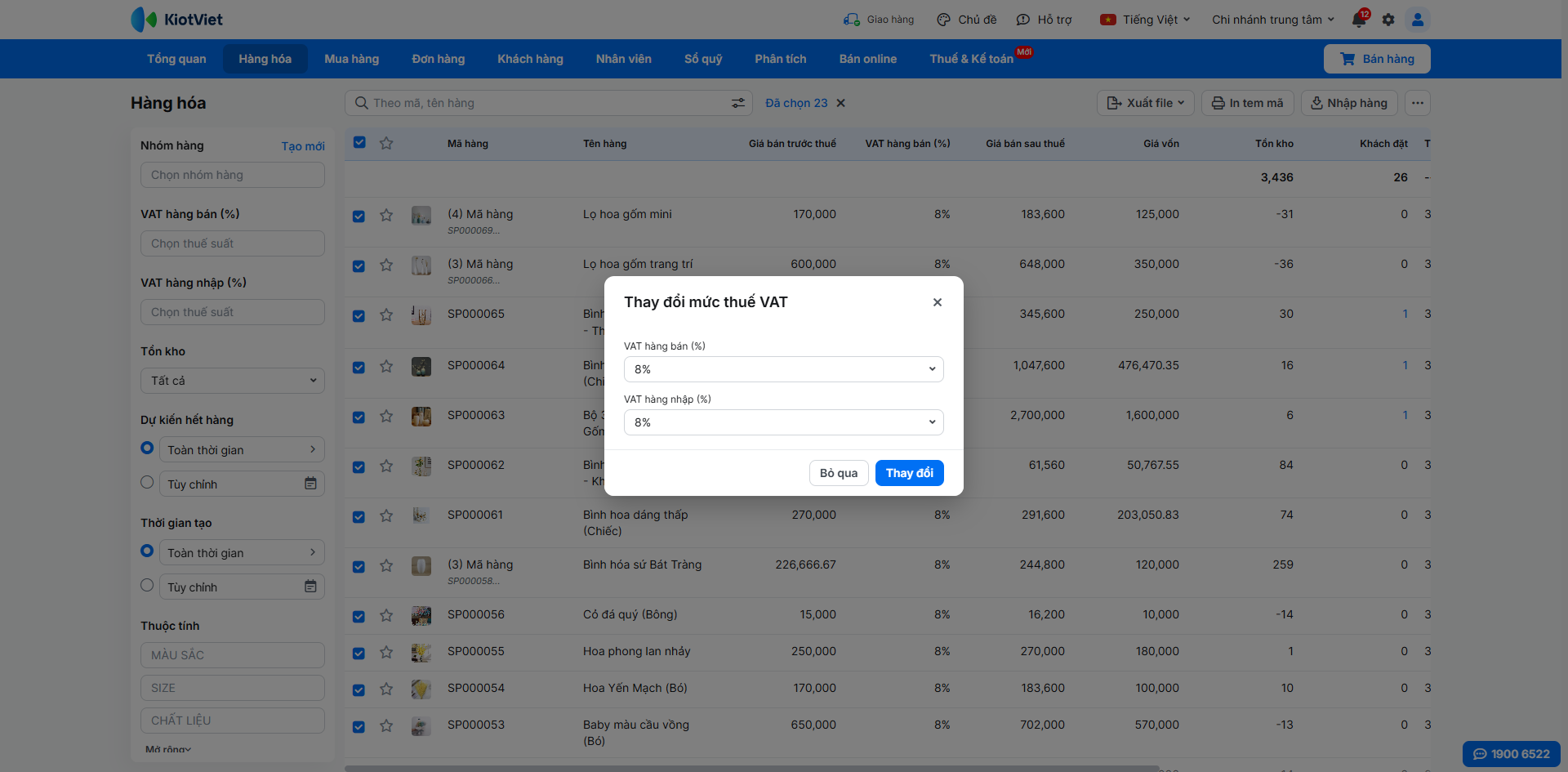Star the SP000053 product row
This screenshot has height=772, width=1568.
[x=386, y=726]
